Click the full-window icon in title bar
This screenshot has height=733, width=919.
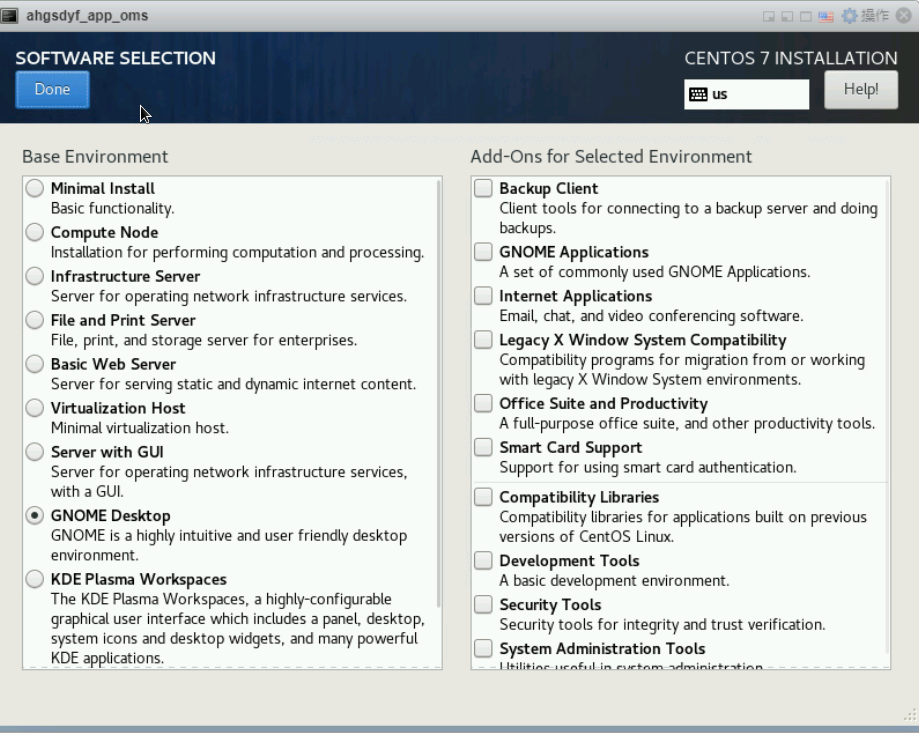tap(806, 16)
